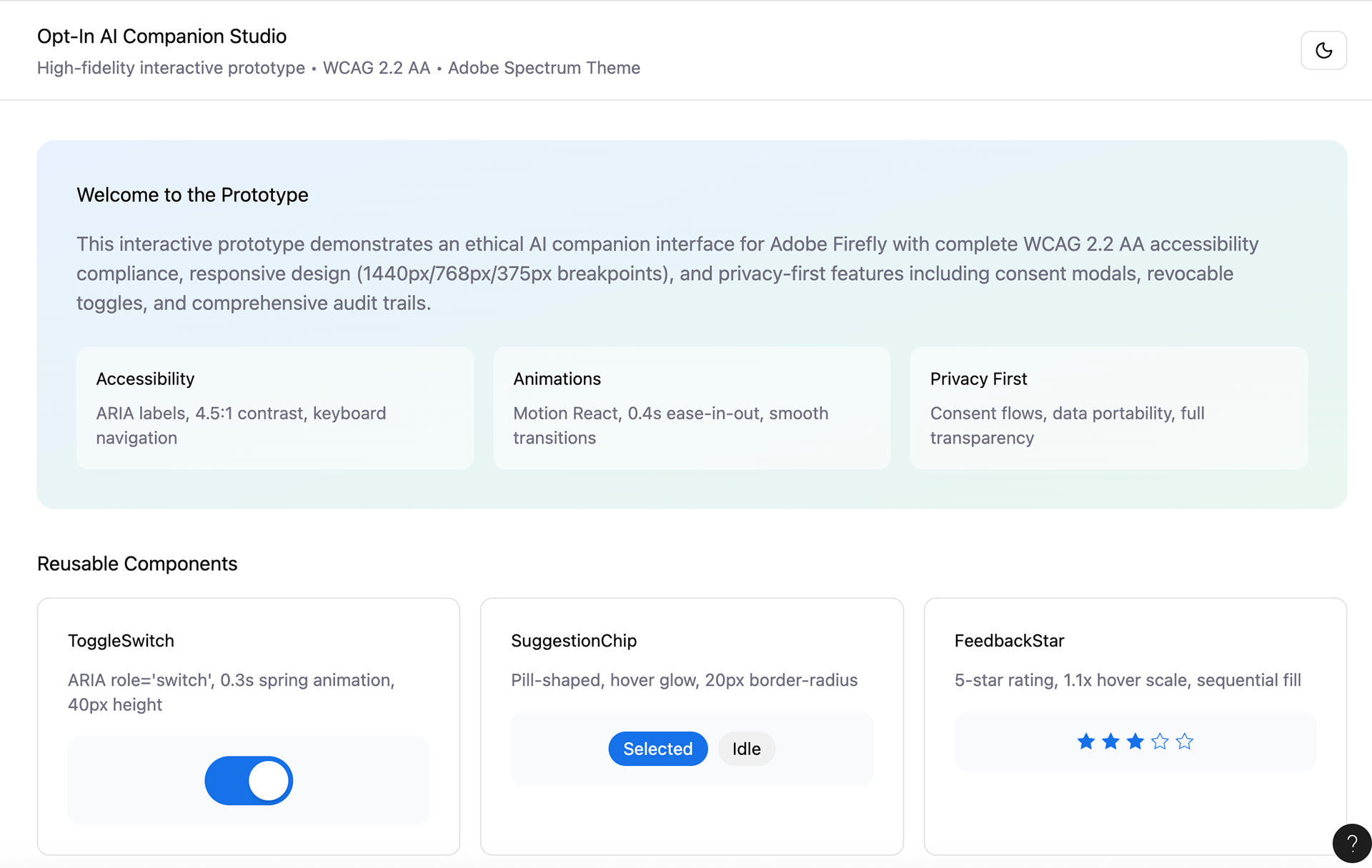Image resolution: width=1372 pixels, height=868 pixels.
Task: Click the Opt-In AI Companion Studio title
Action: (161, 36)
